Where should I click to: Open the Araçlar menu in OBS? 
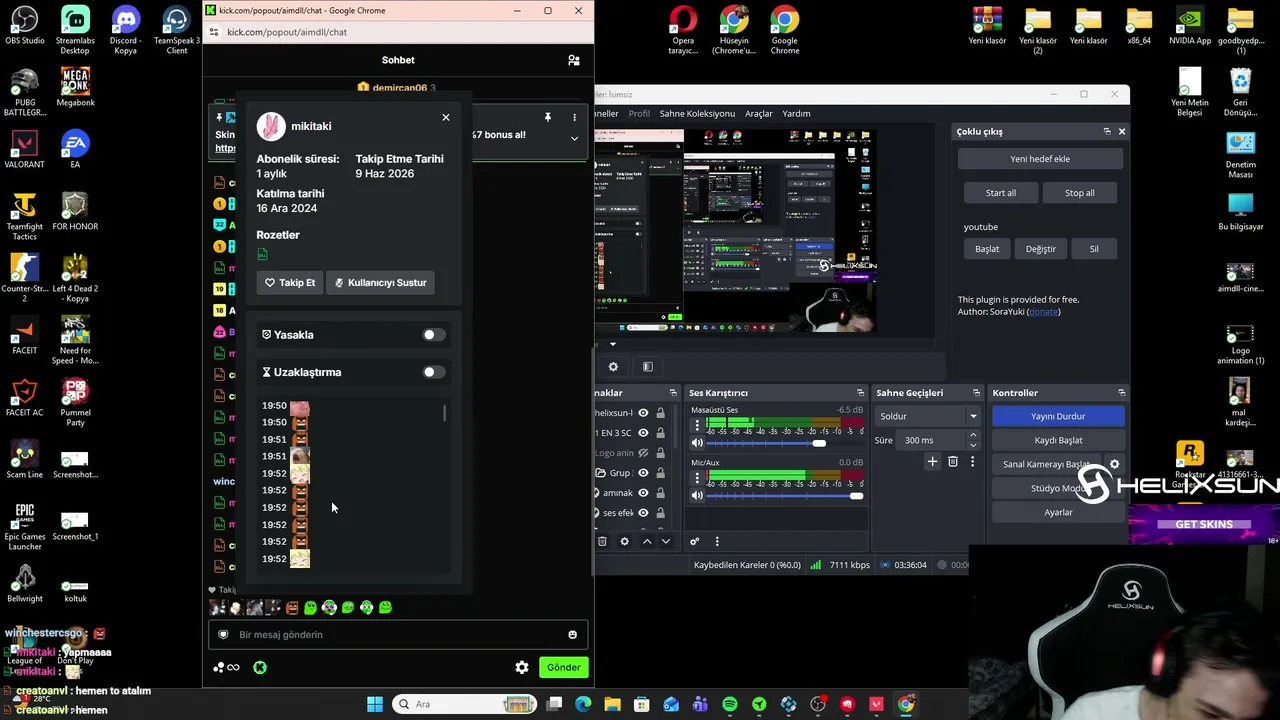tap(758, 114)
